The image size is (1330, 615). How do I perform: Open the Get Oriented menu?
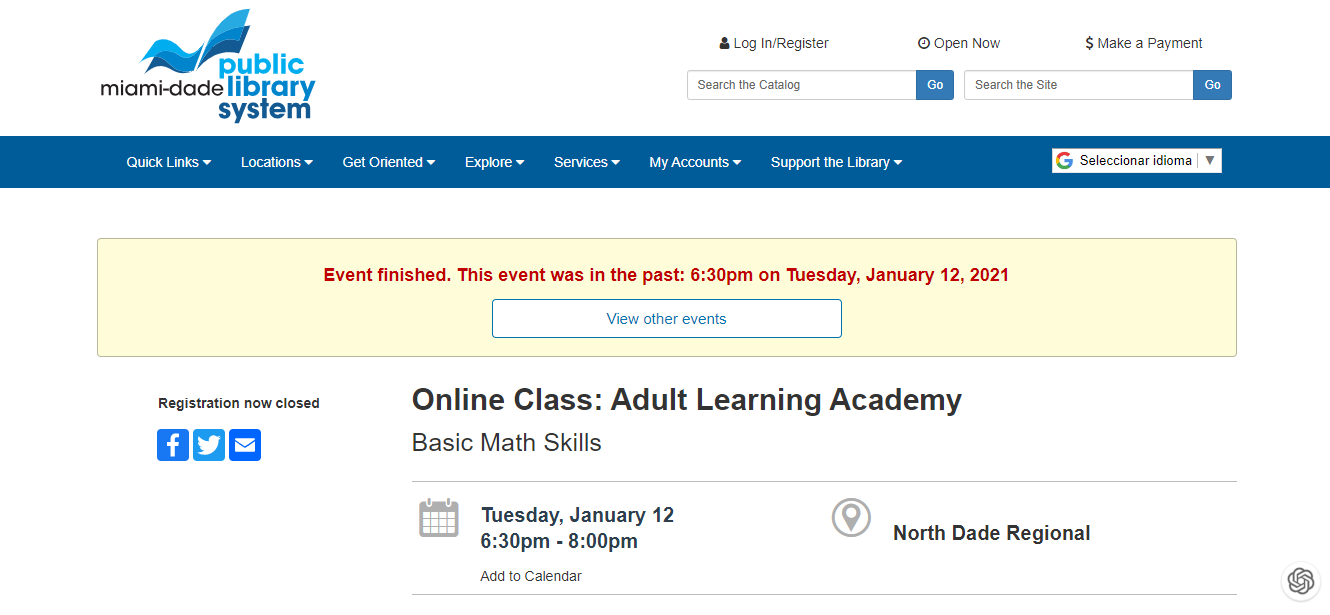point(389,162)
